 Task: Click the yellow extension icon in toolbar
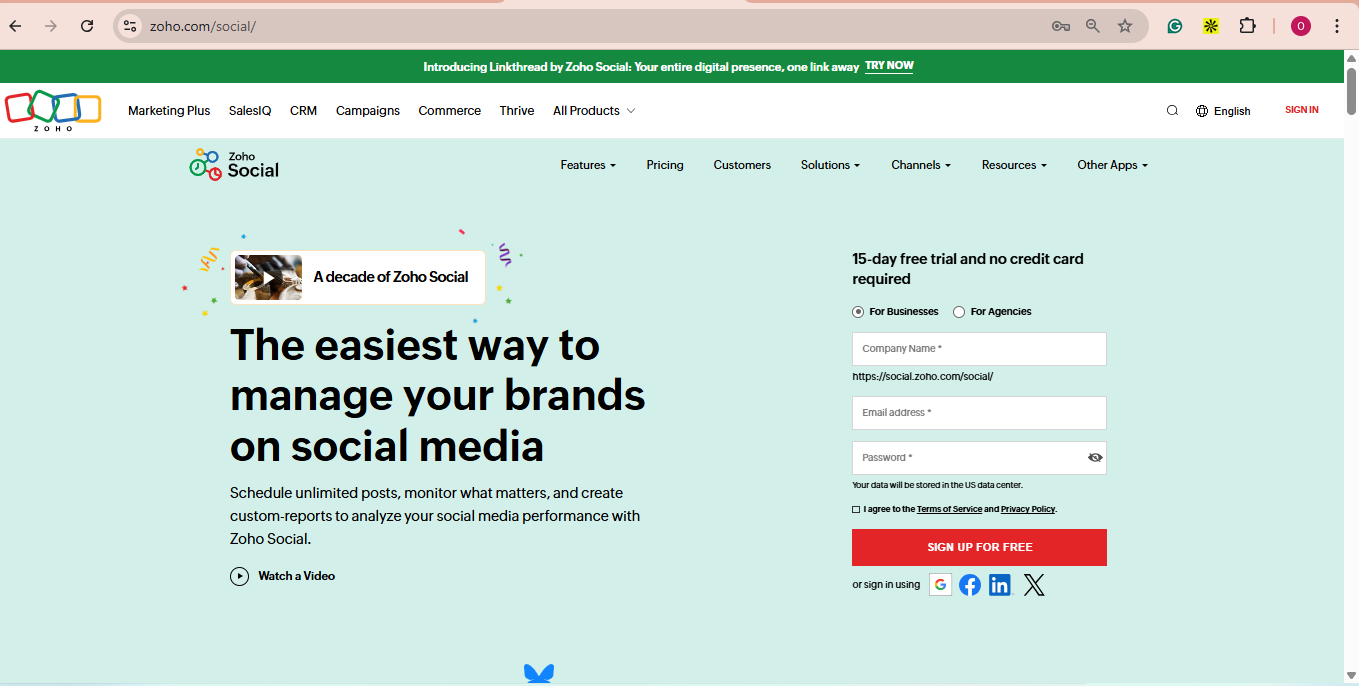point(1211,26)
